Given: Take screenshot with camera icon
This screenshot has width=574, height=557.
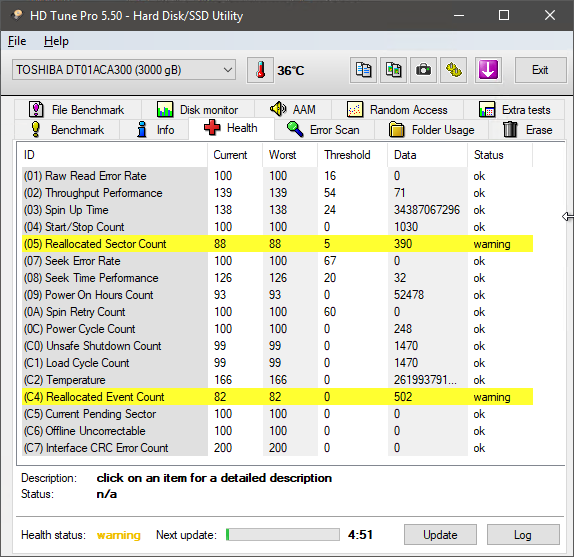Looking at the screenshot, I should tap(423, 70).
